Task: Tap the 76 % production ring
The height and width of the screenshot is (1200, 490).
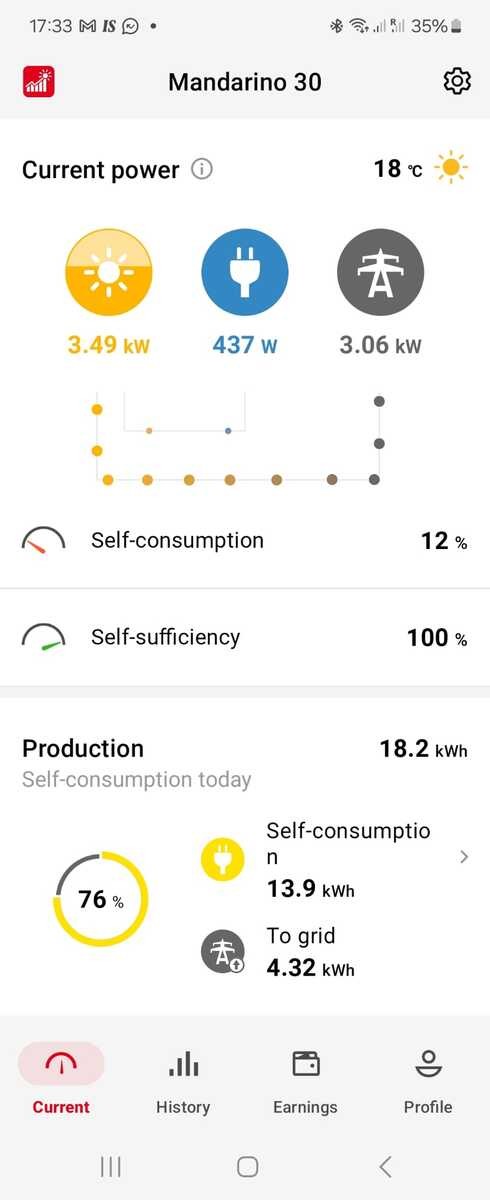Action: (100, 900)
